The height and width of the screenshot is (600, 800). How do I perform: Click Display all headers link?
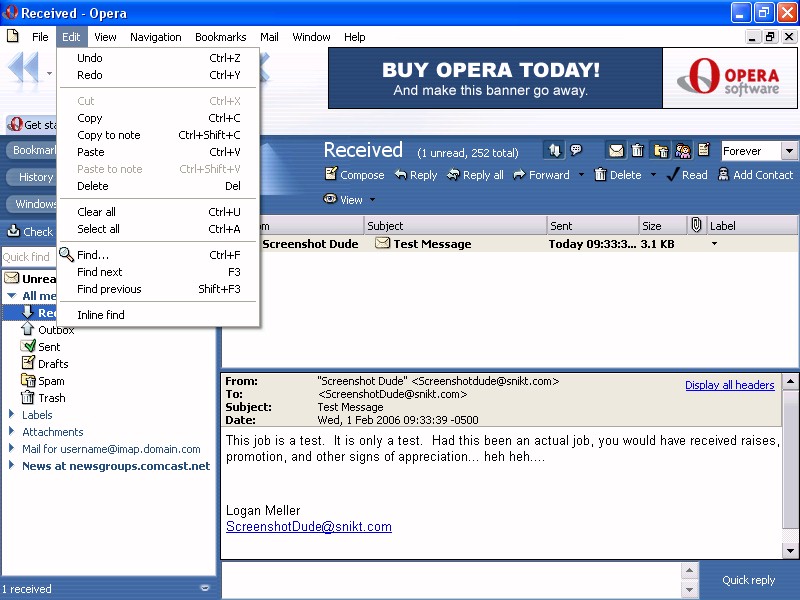[x=730, y=385]
